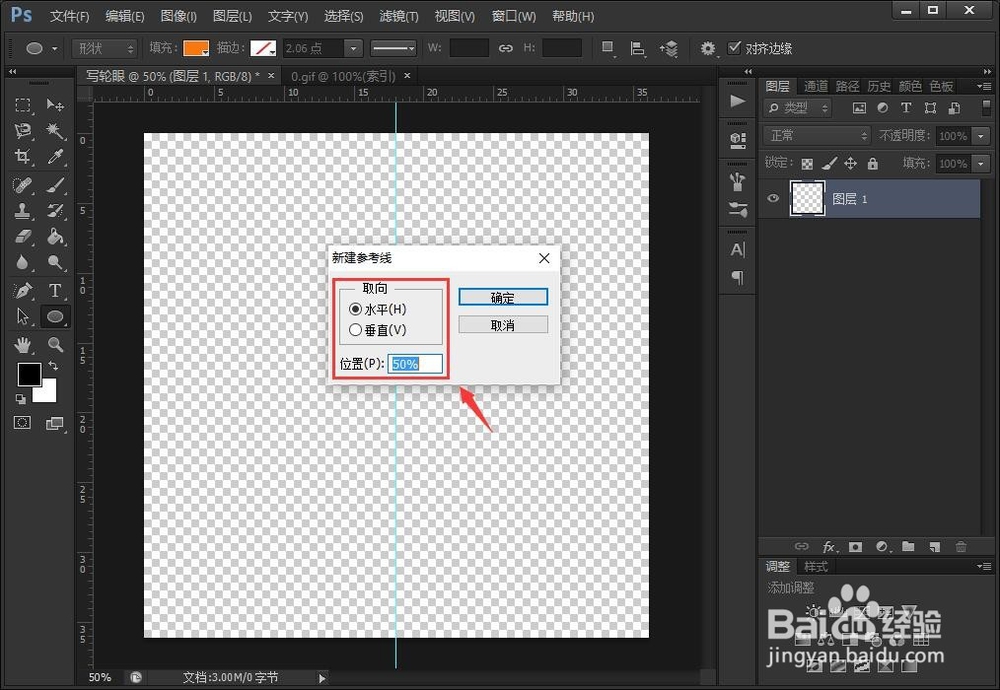Toggle Quick Mask mode icon

tap(22, 423)
